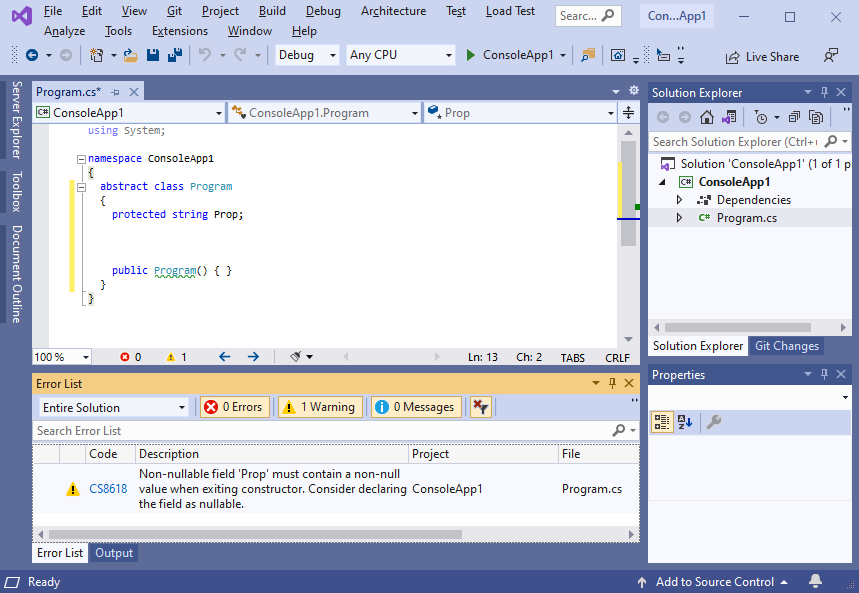Click the Alphabetical sort icon in Properties

point(685,422)
